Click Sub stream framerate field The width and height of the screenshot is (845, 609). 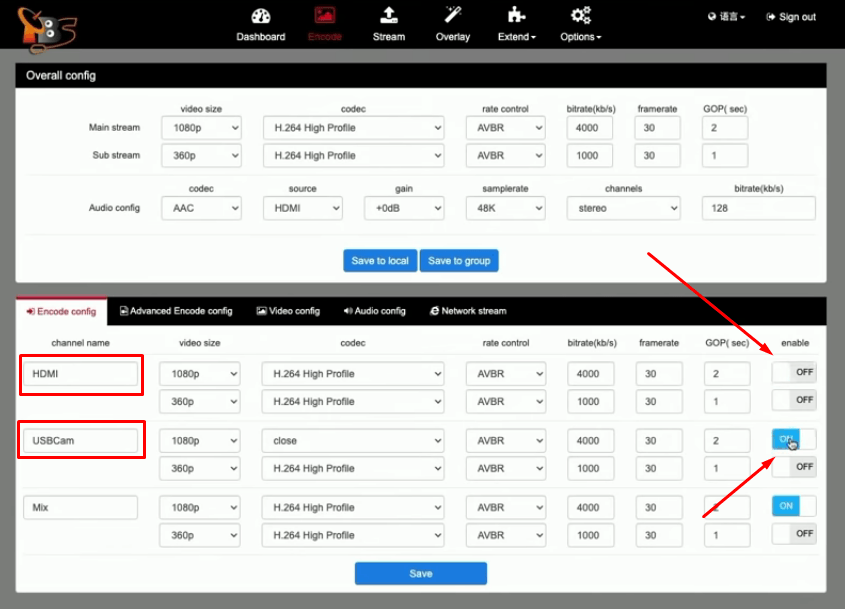coord(657,156)
